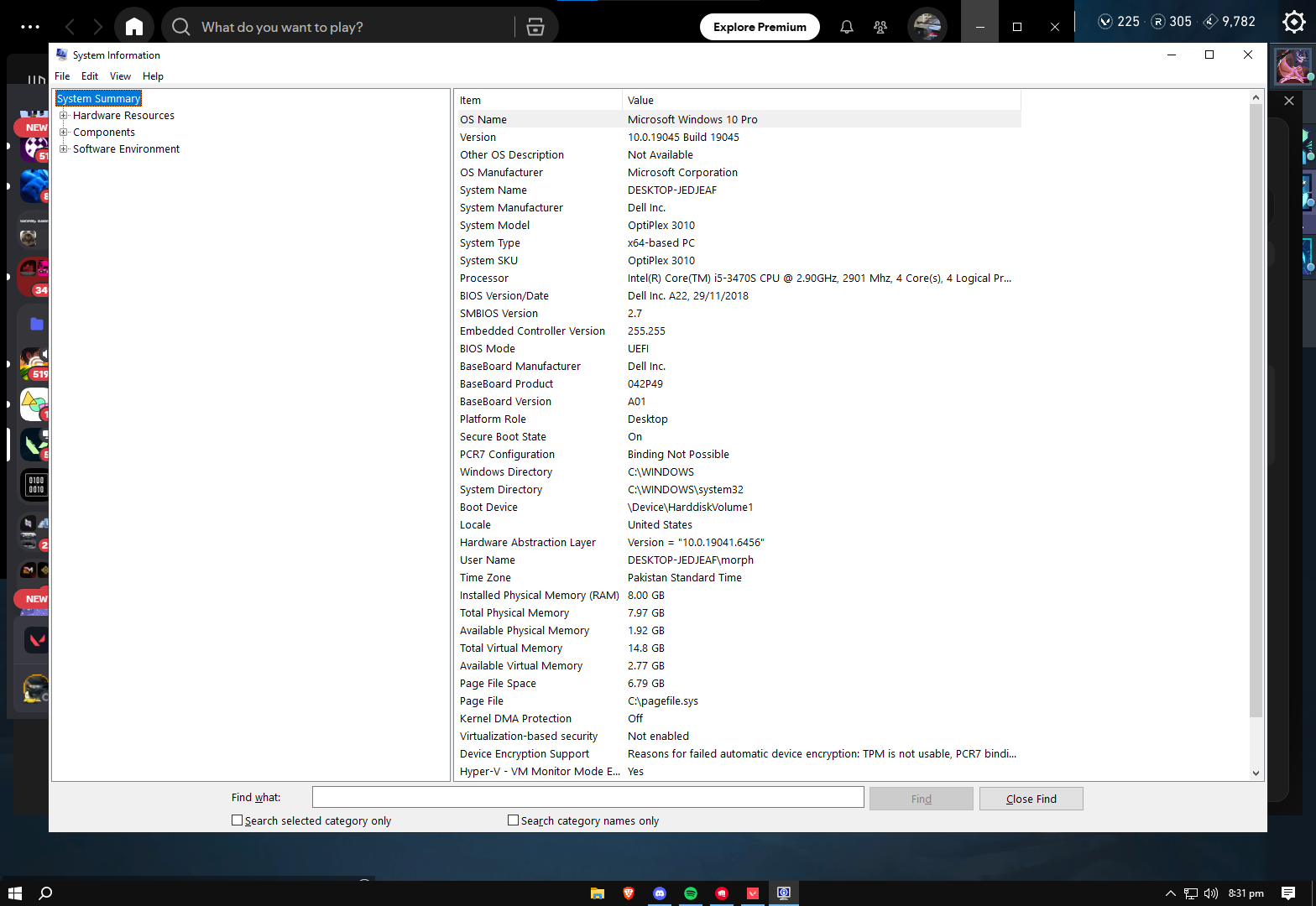Viewport: 1316px width, 906px height.
Task: Focus the Find what text field
Action: pyautogui.click(x=587, y=797)
